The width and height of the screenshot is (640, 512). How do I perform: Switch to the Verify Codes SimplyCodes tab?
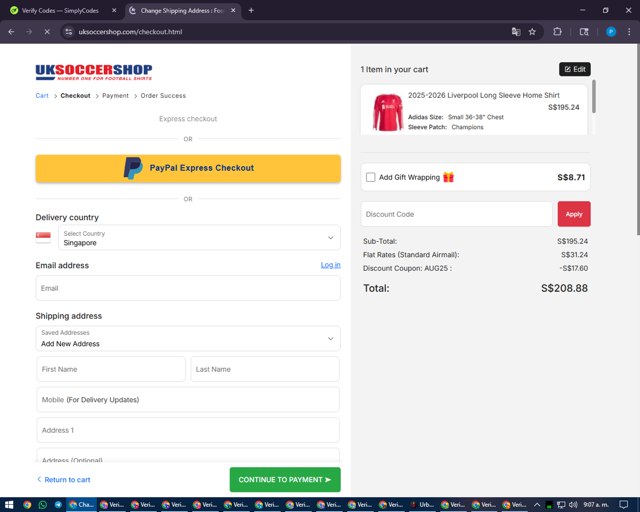[x=60, y=11]
